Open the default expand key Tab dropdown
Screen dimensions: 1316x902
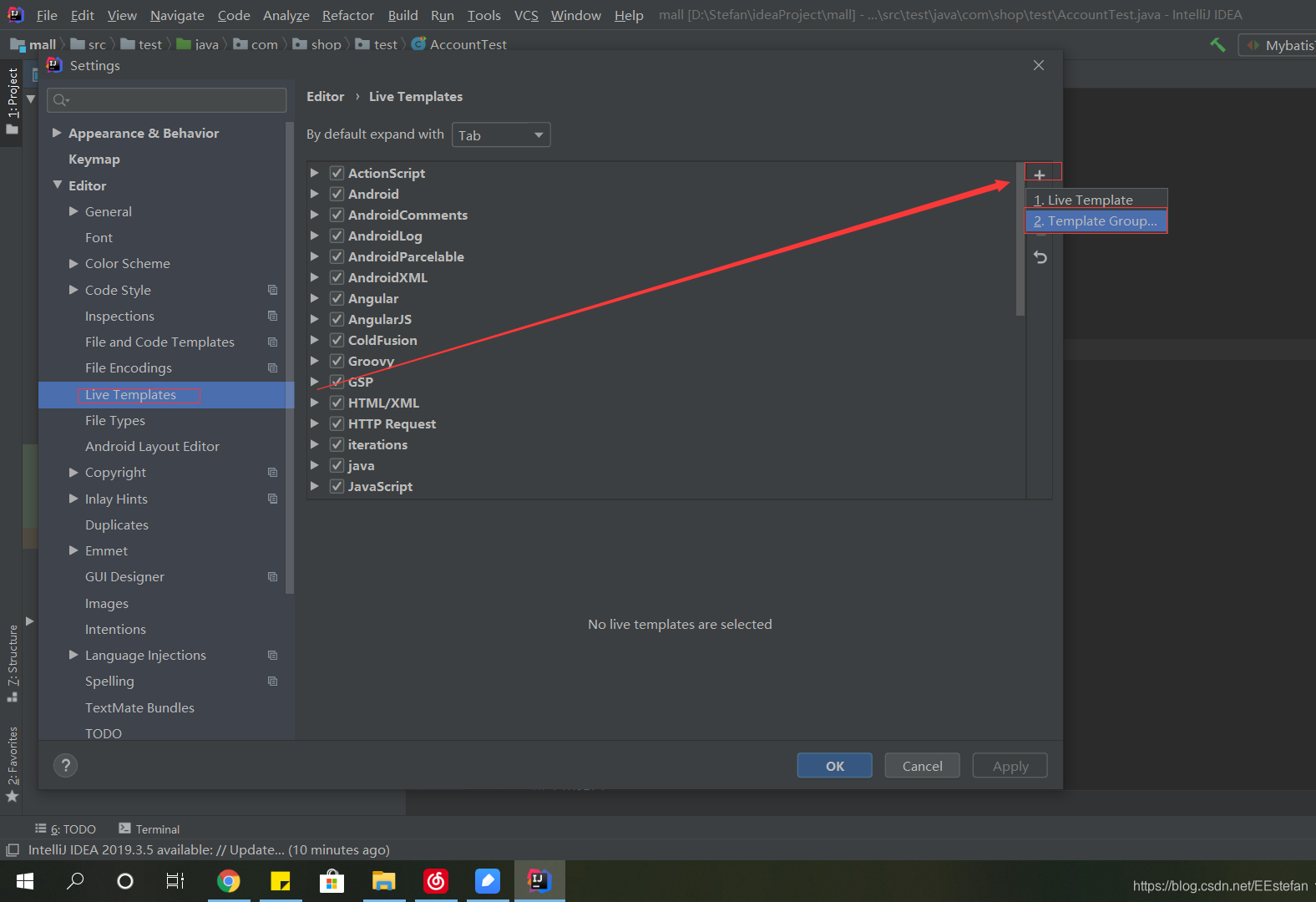click(501, 135)
